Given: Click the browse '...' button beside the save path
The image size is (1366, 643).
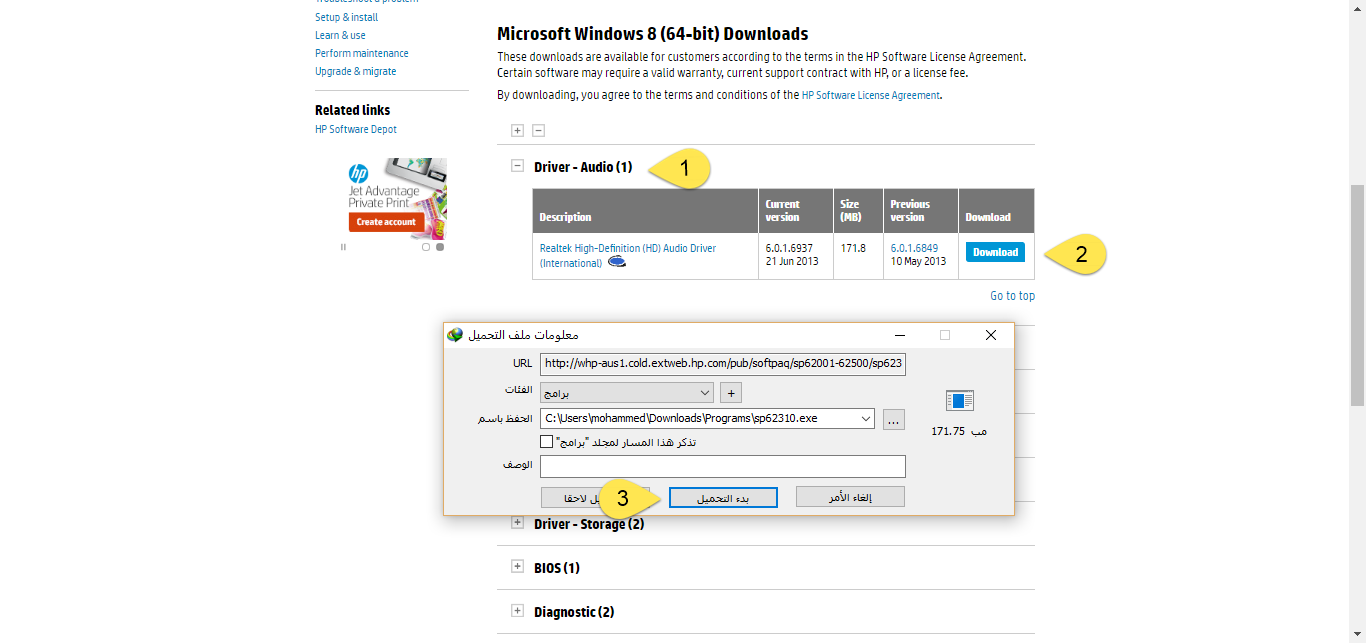Looking at the screenshot, I should coord(894,420).
